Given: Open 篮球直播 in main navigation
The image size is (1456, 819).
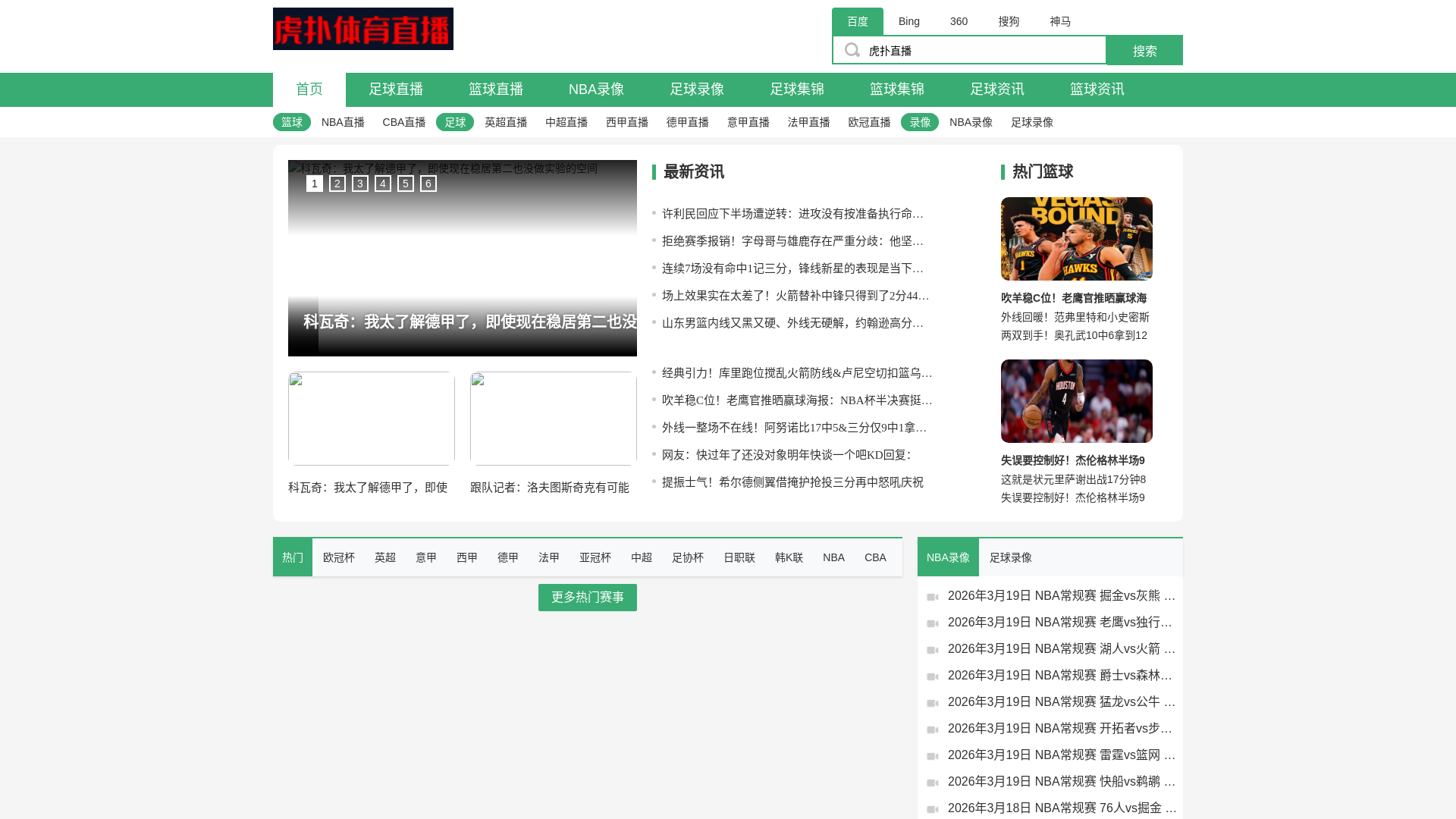Looking at the screenshot, I should (x=496, y=89).
